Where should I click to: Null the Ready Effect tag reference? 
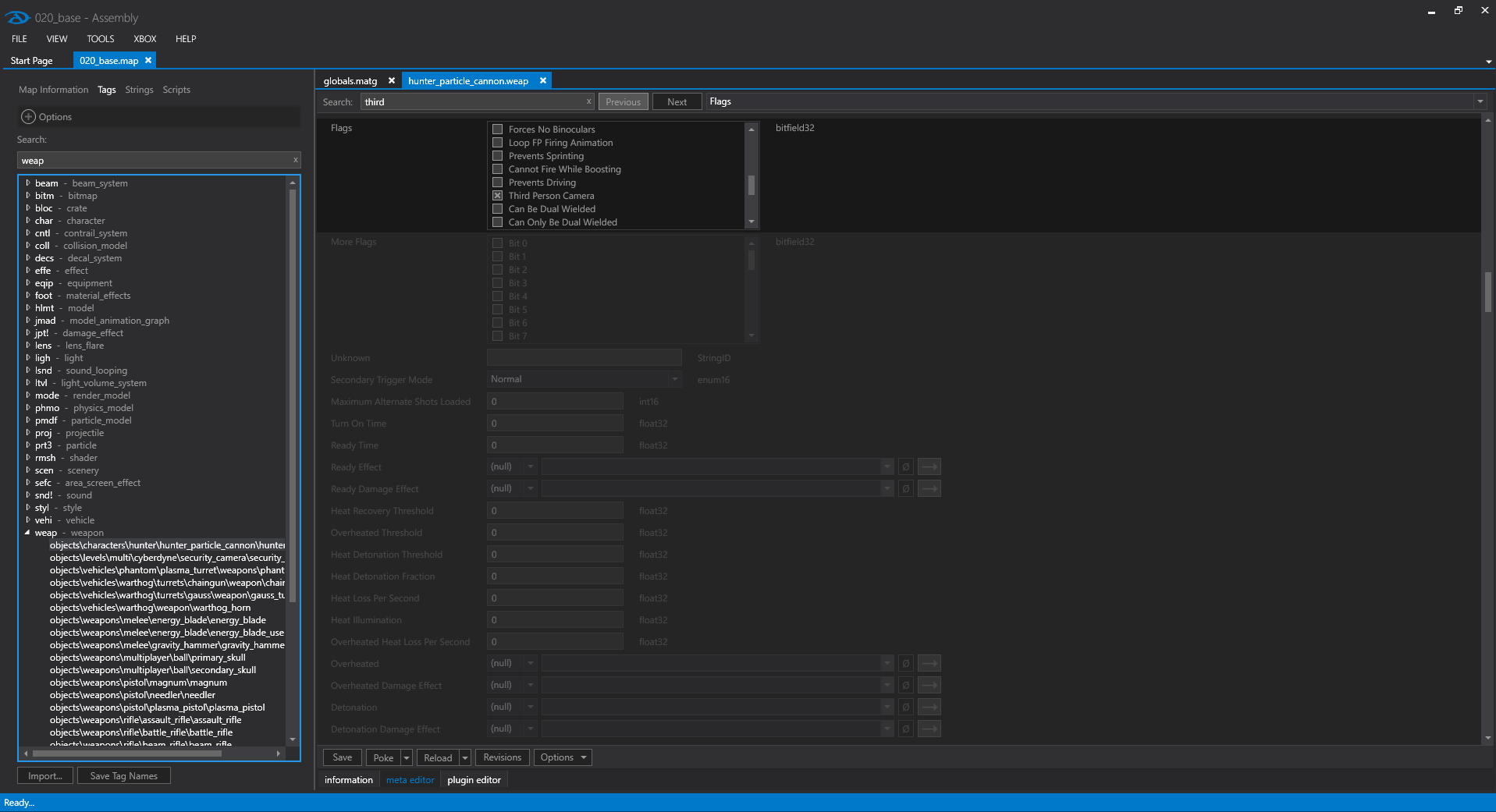tap(906, 466)
